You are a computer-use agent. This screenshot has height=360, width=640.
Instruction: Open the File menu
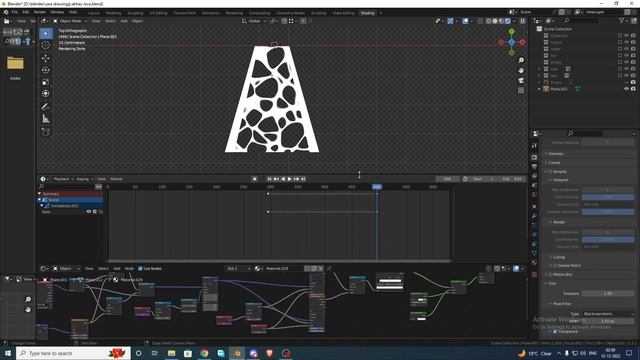click(15, 12)
